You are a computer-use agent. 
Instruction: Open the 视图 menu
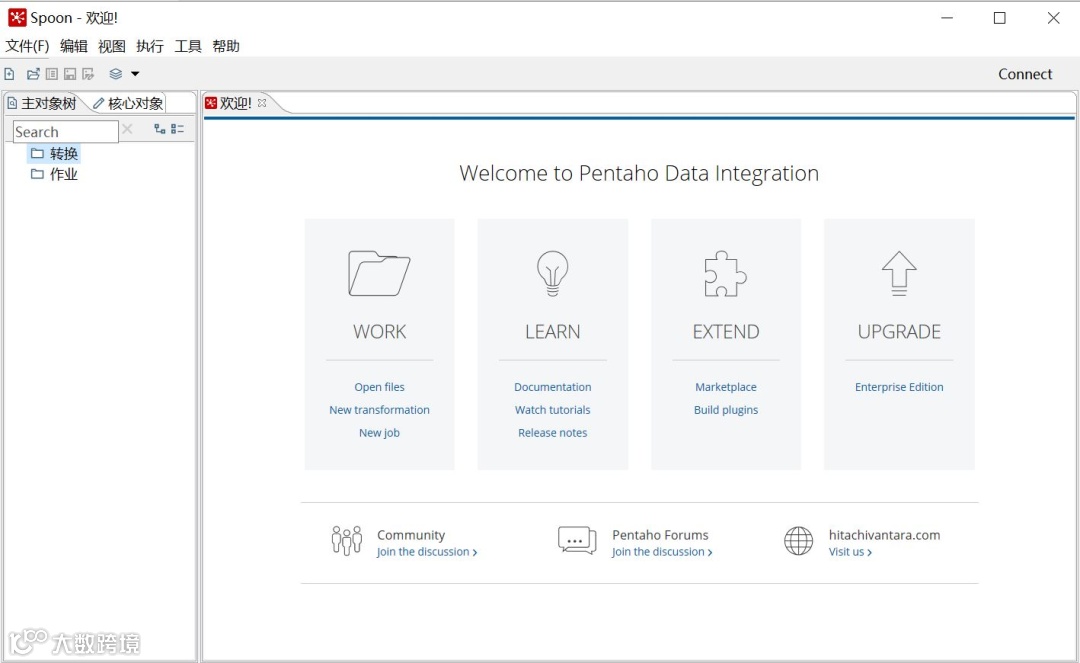tap(112, 46)
